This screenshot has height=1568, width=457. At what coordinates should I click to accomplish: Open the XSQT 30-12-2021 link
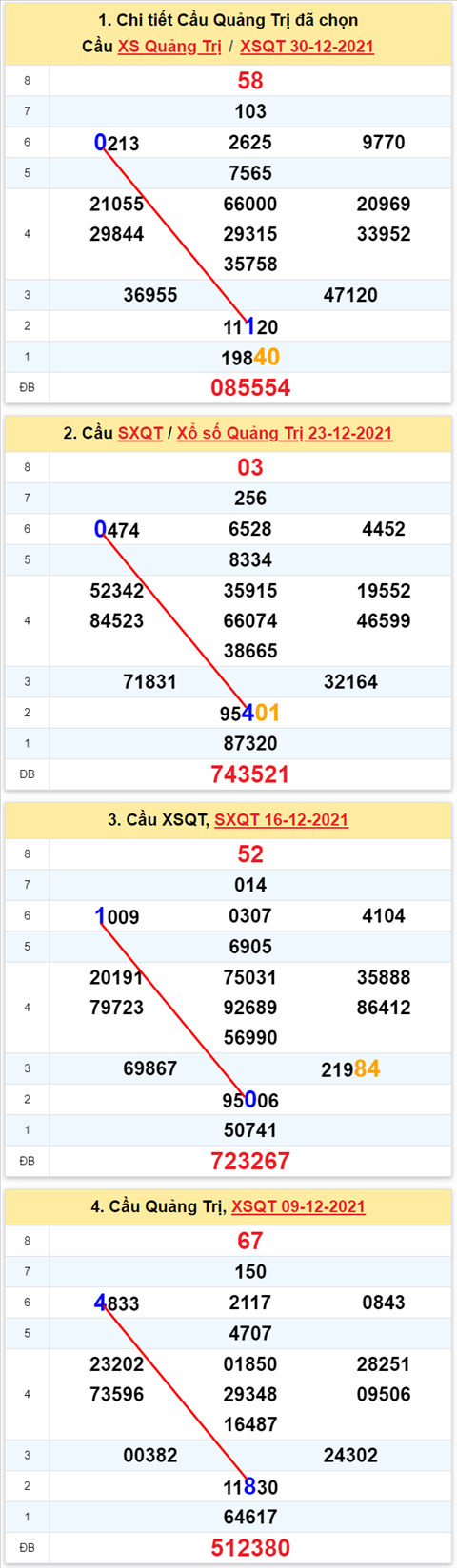[x=307, y=47]
